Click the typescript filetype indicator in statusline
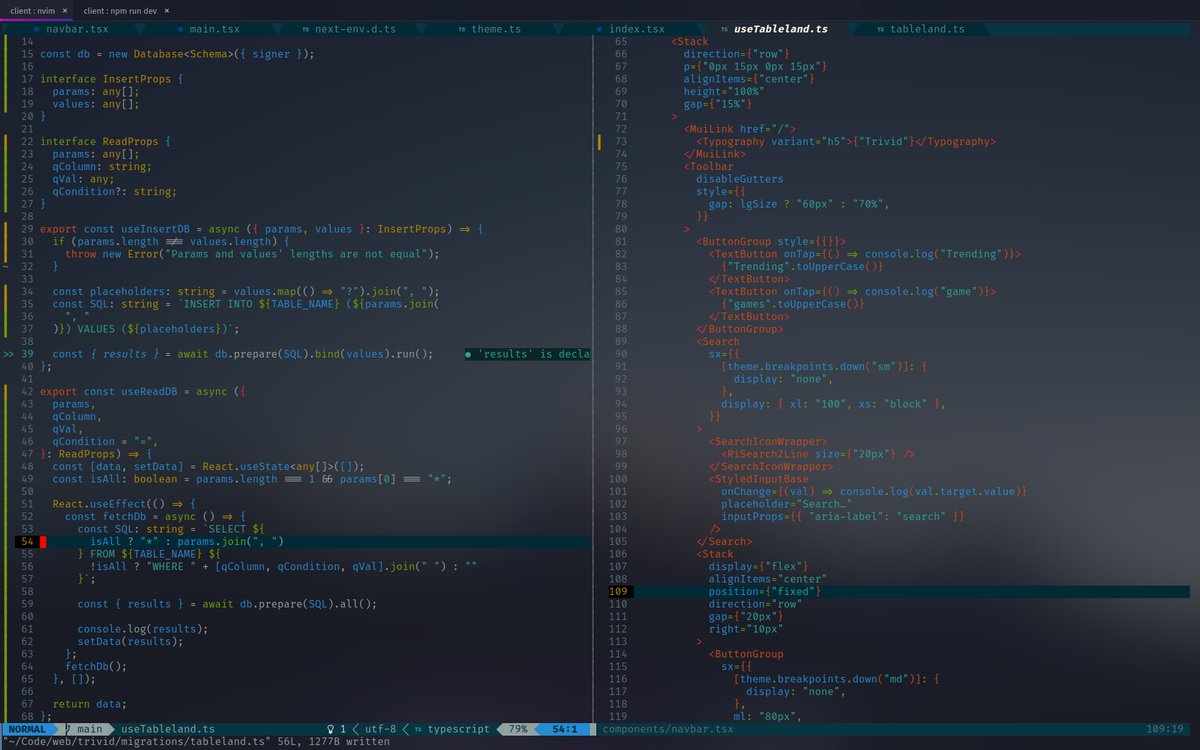This screenshot has height=750, width=1200. click(x=459, y=729)
